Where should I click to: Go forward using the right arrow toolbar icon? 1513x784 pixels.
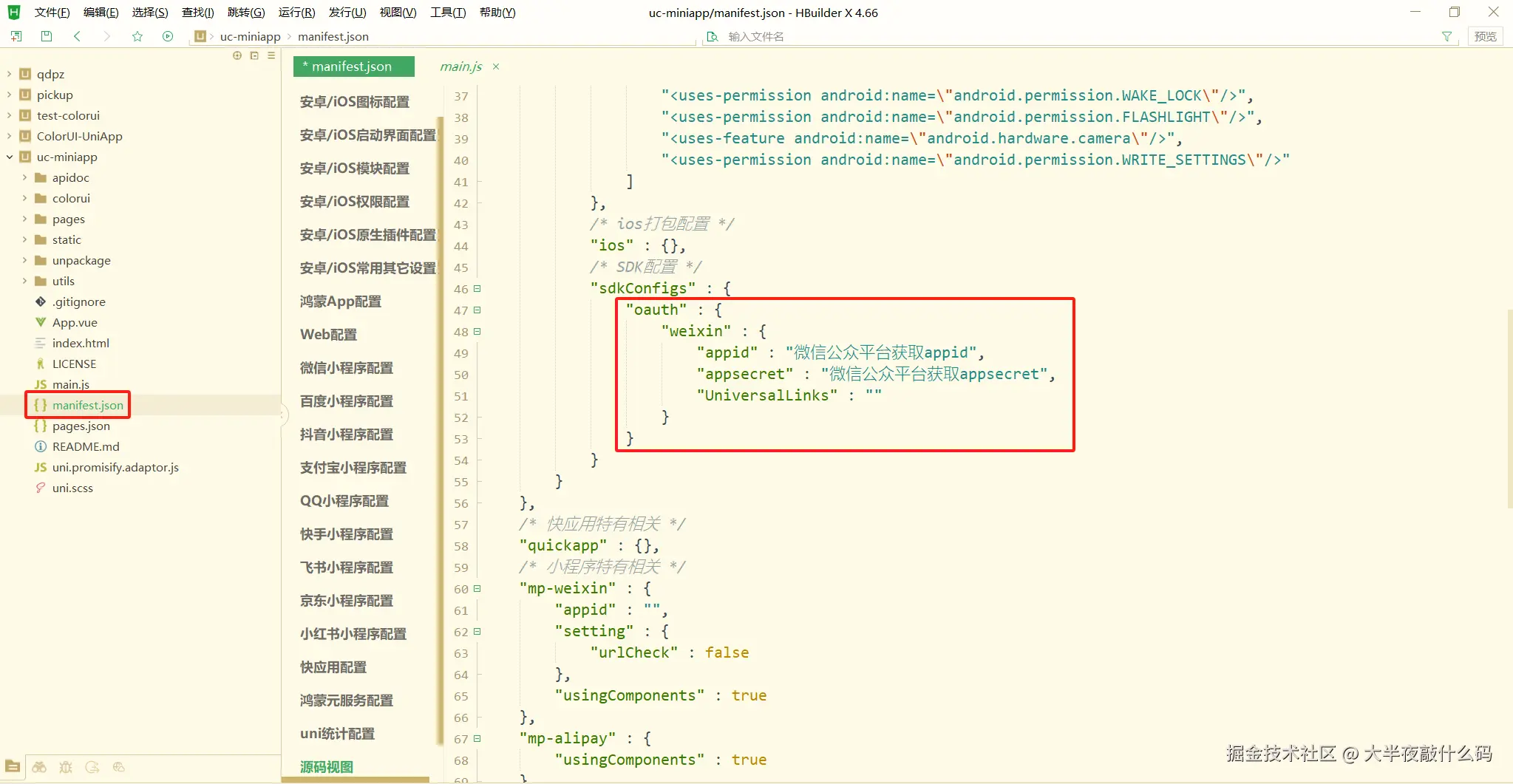coord(107,36)
